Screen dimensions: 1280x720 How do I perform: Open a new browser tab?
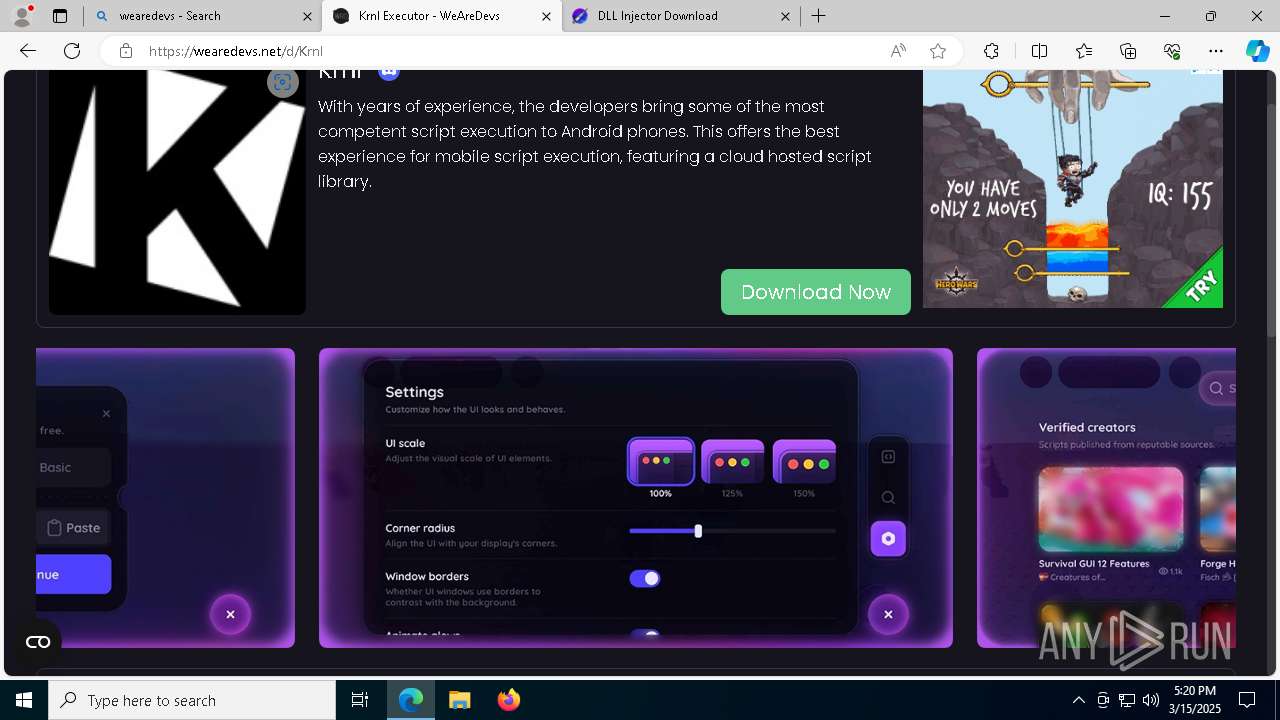[x=819, y=16]
